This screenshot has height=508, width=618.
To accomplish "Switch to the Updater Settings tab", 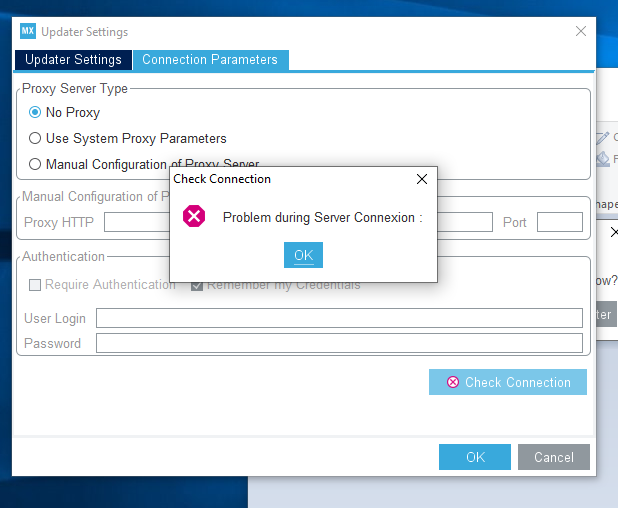I will [73, 60].
